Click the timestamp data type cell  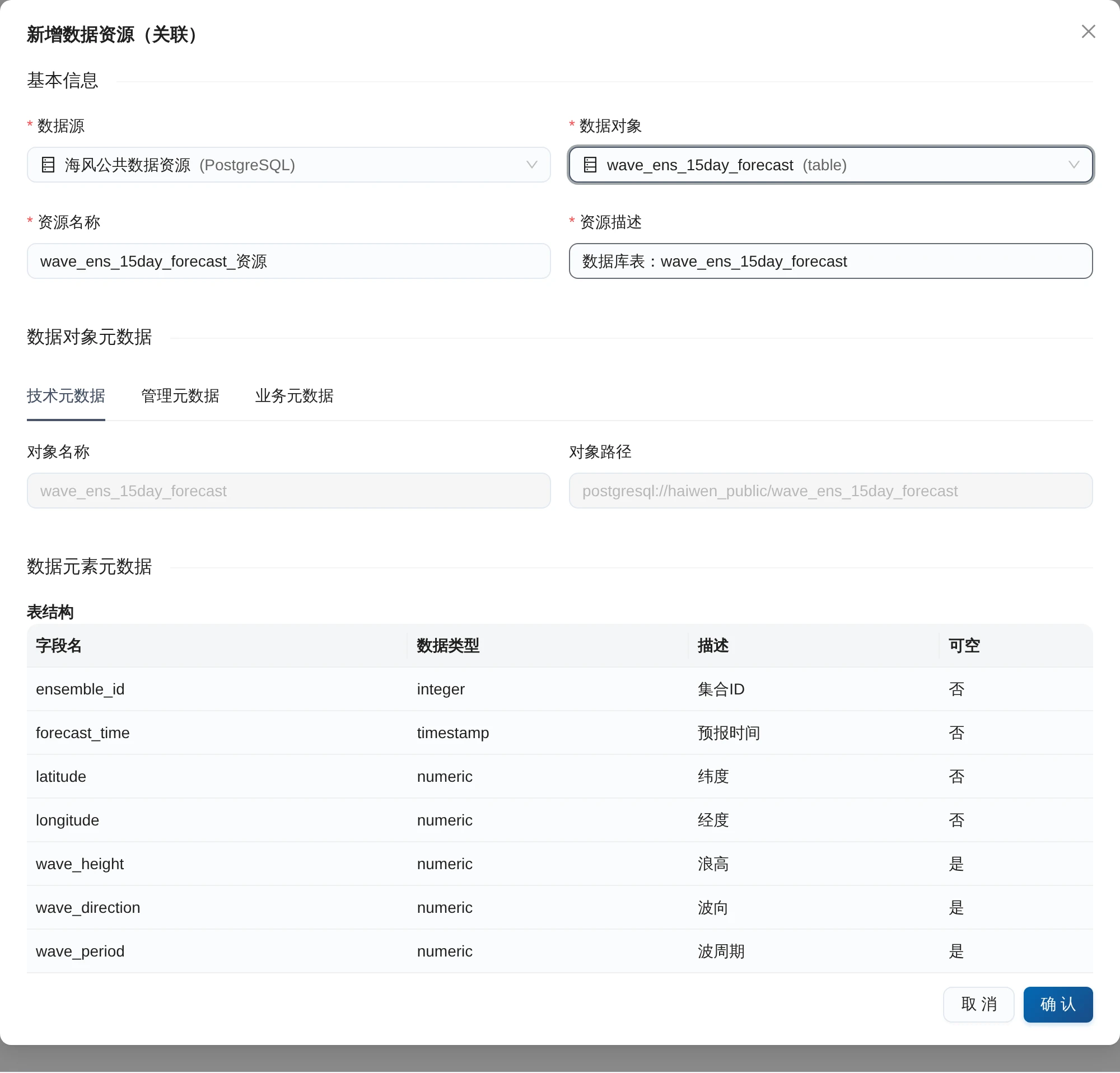tap(548, 733)
